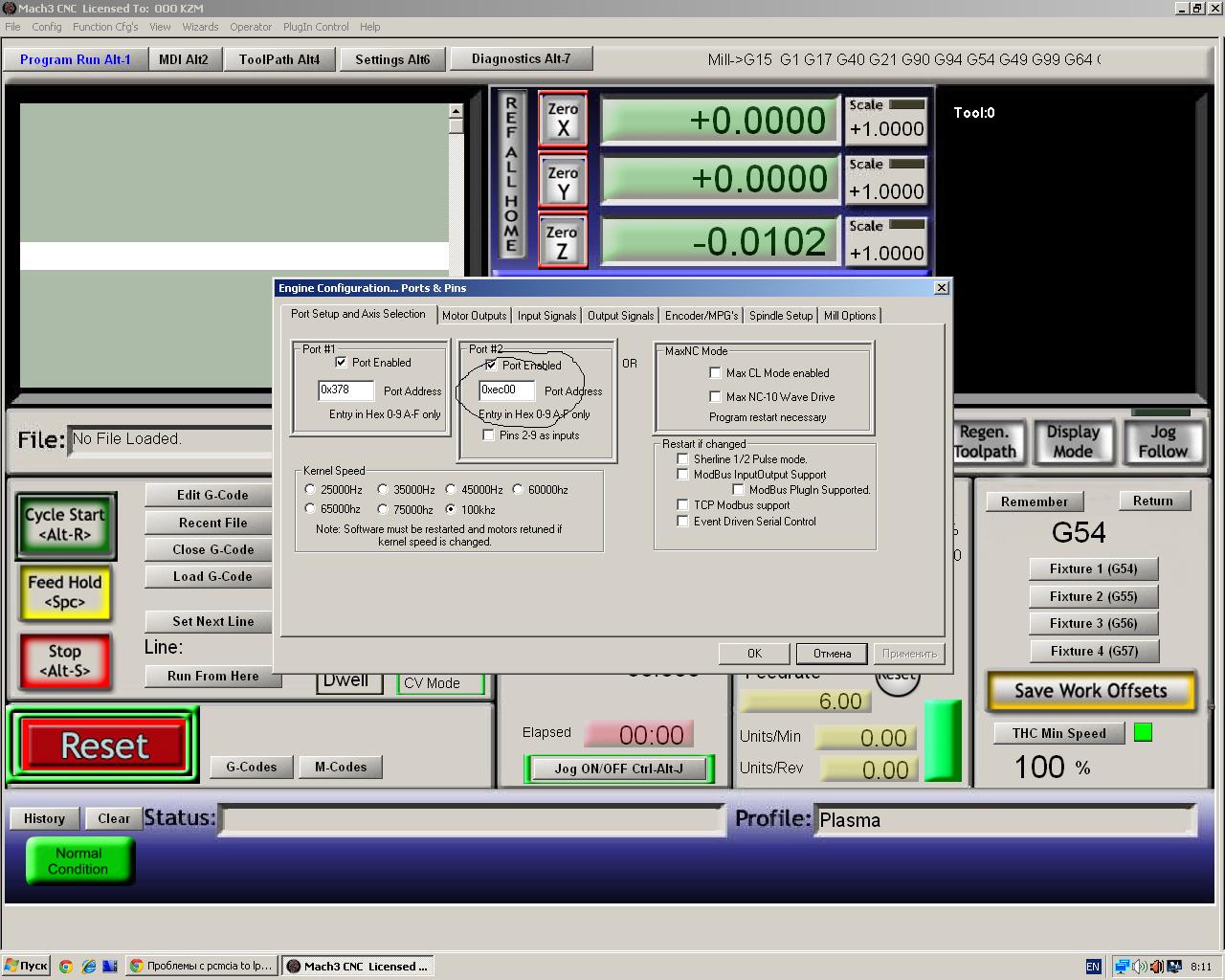Image resolution: width=1225 pixels, height=980 pixels.
Task: Enable Sherline 1/2 Pulse mode
Action: 682,459
